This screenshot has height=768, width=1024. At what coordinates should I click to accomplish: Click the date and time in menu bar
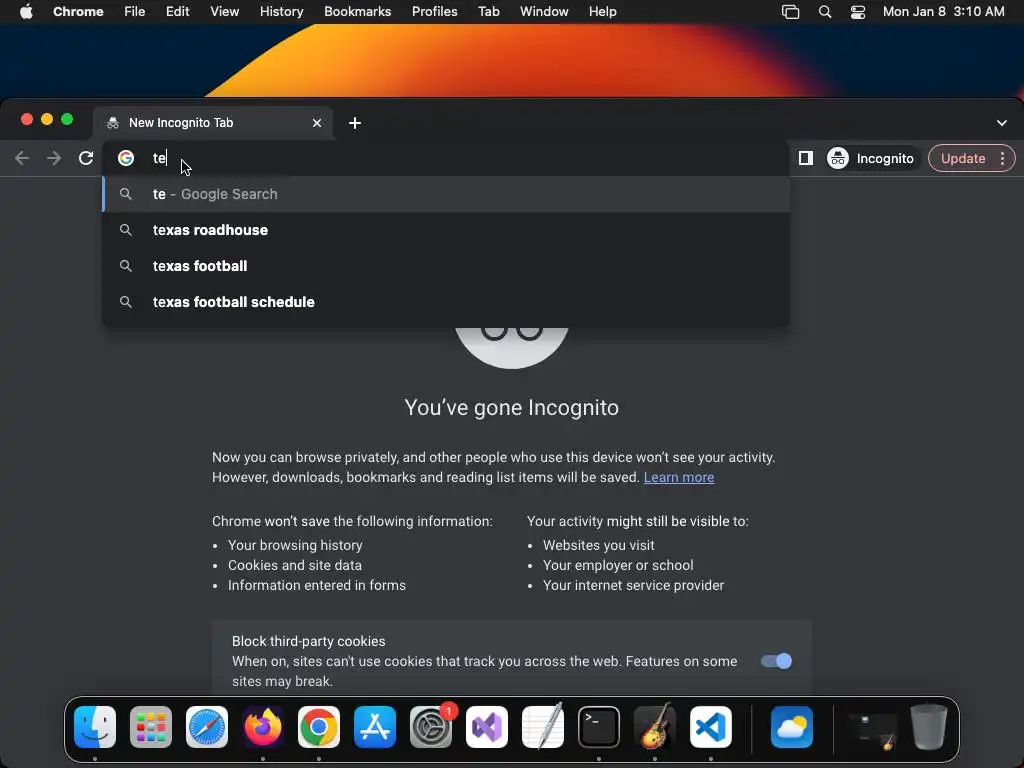tap(943, 12)
